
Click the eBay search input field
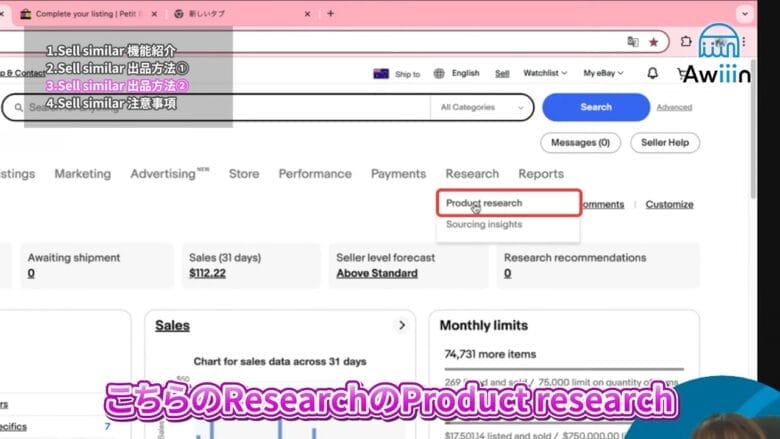click(216, 107)
